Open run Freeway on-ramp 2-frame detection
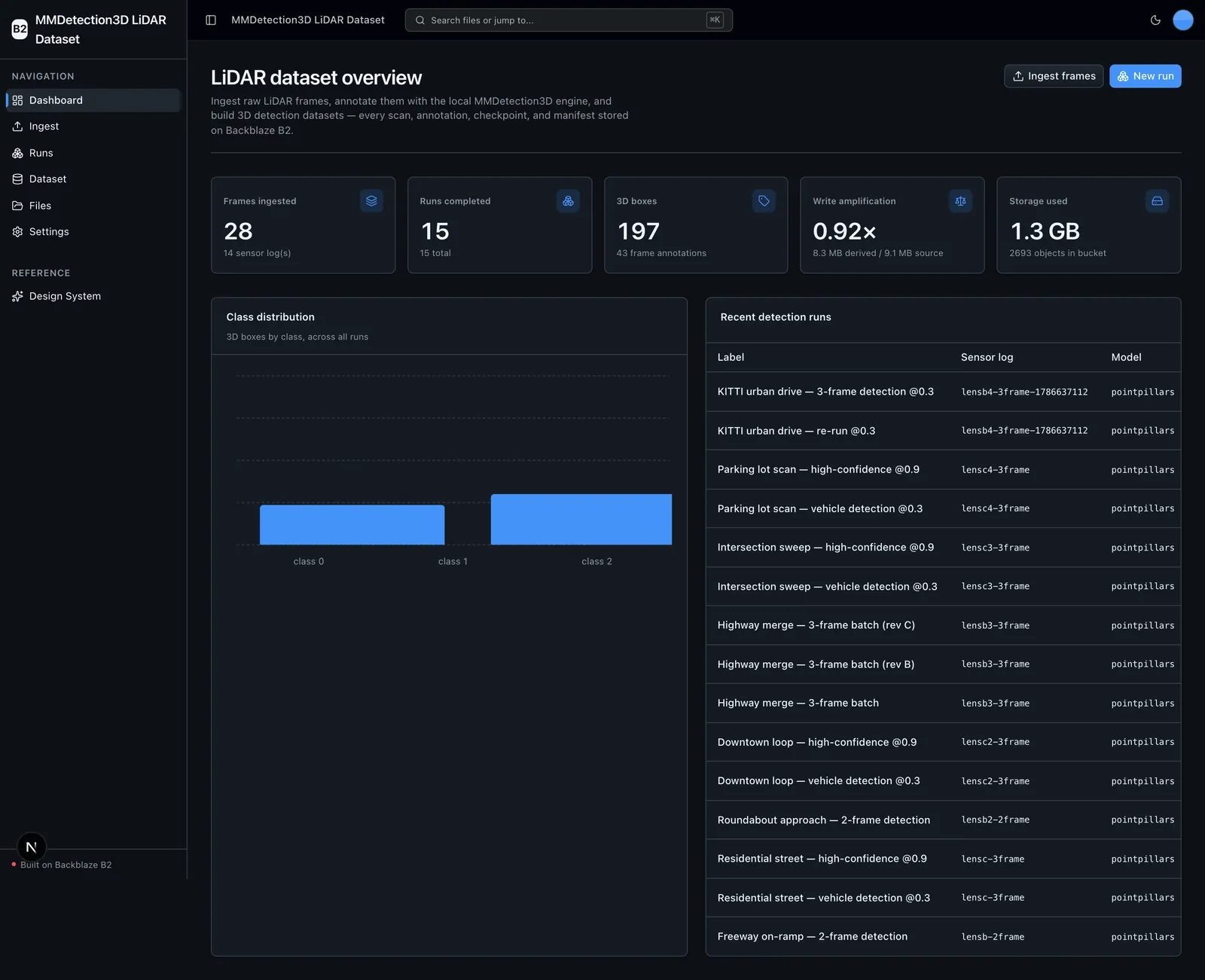The width and height of the screenshot is (1205, 980). 812,936
